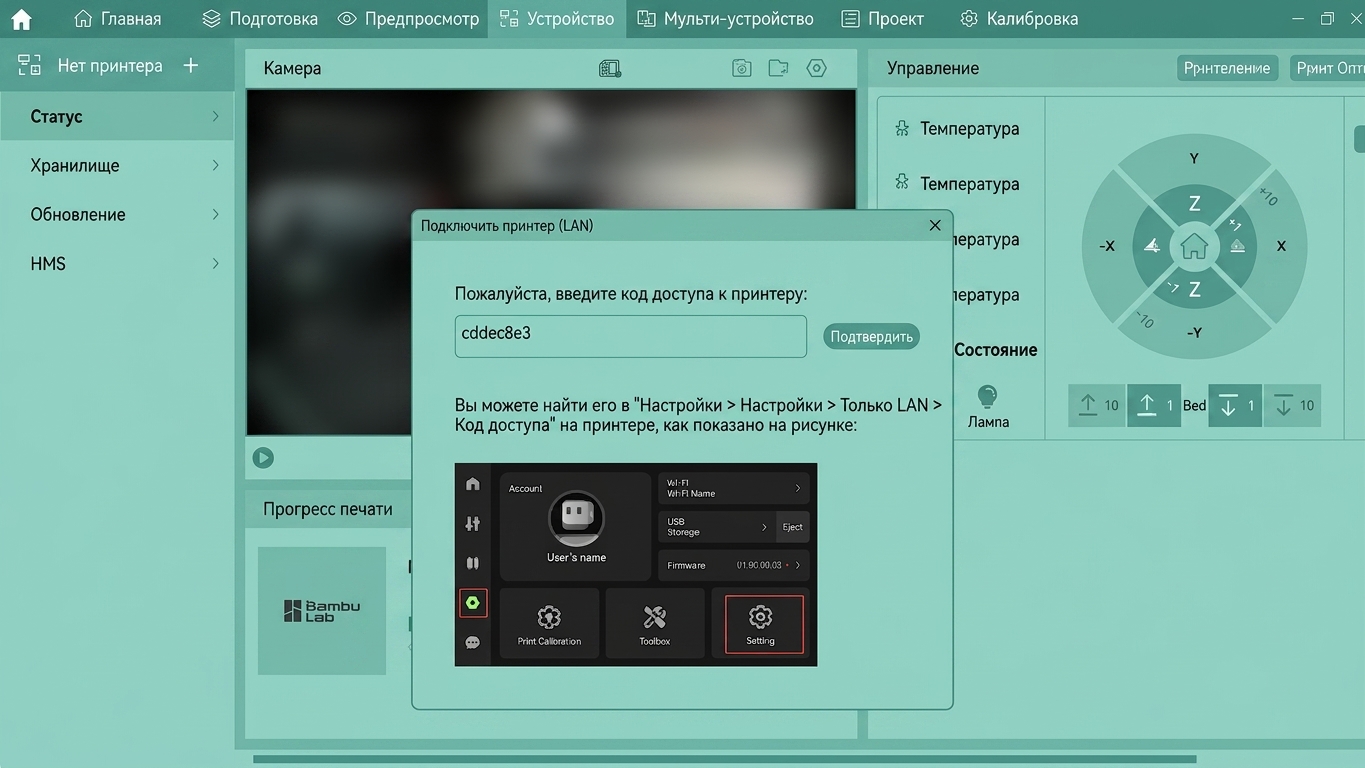The image size is (1365, 768).
Task: Play the camera video stream
Action: (263, 457)
